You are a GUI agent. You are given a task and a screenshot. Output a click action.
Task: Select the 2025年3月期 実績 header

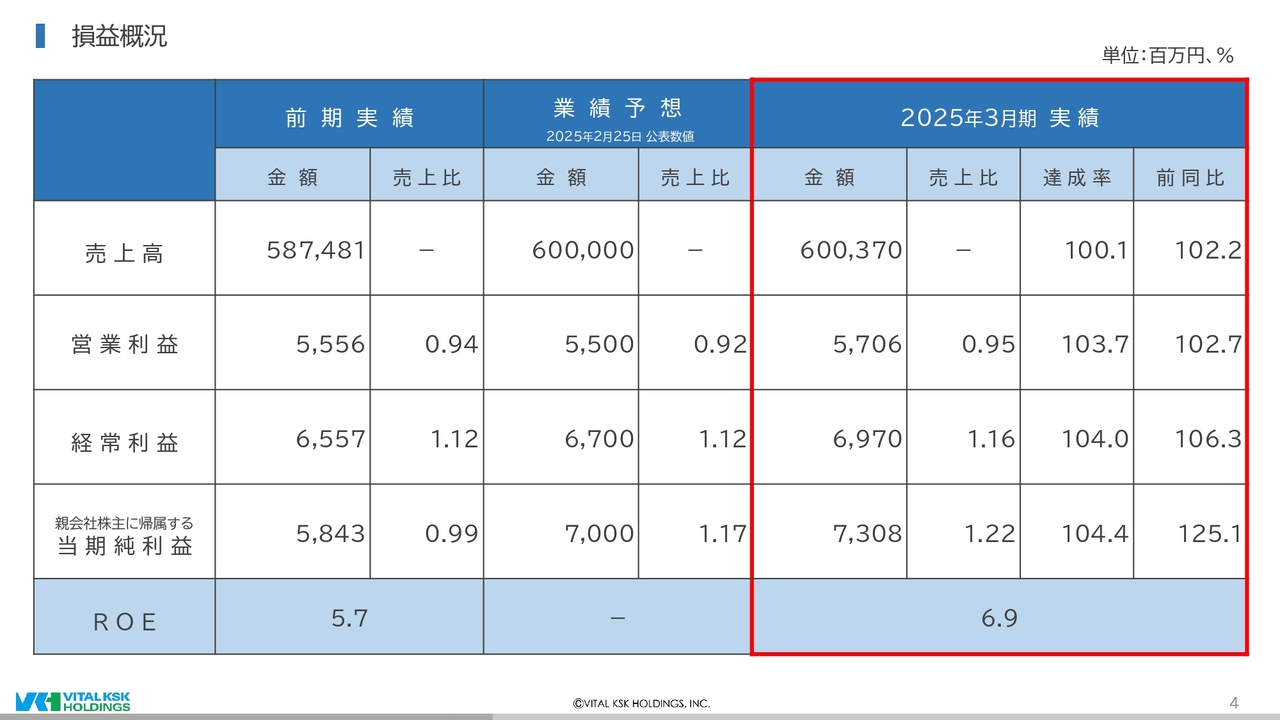point(1000,117)
